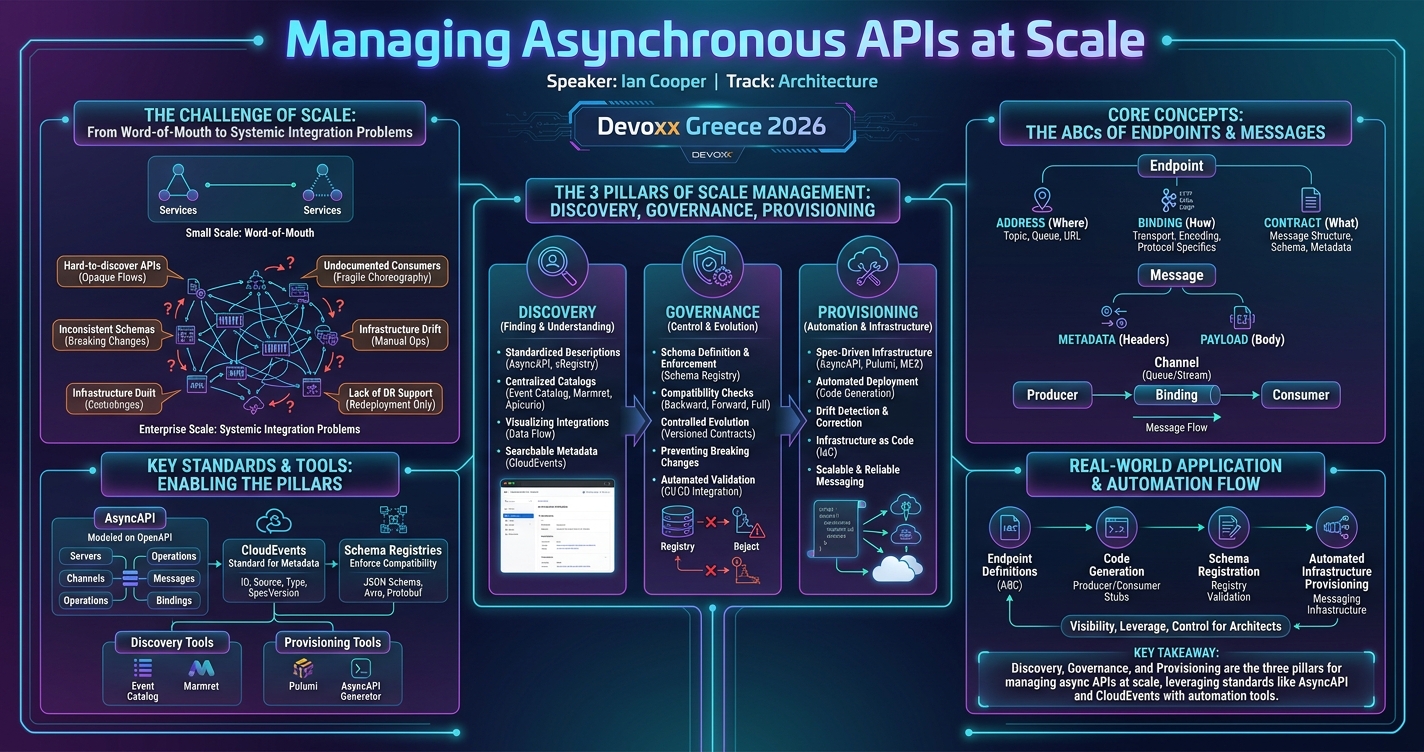Click the Undocumented Consumers callout
The image size is (1424, 752).
(381, 272)
